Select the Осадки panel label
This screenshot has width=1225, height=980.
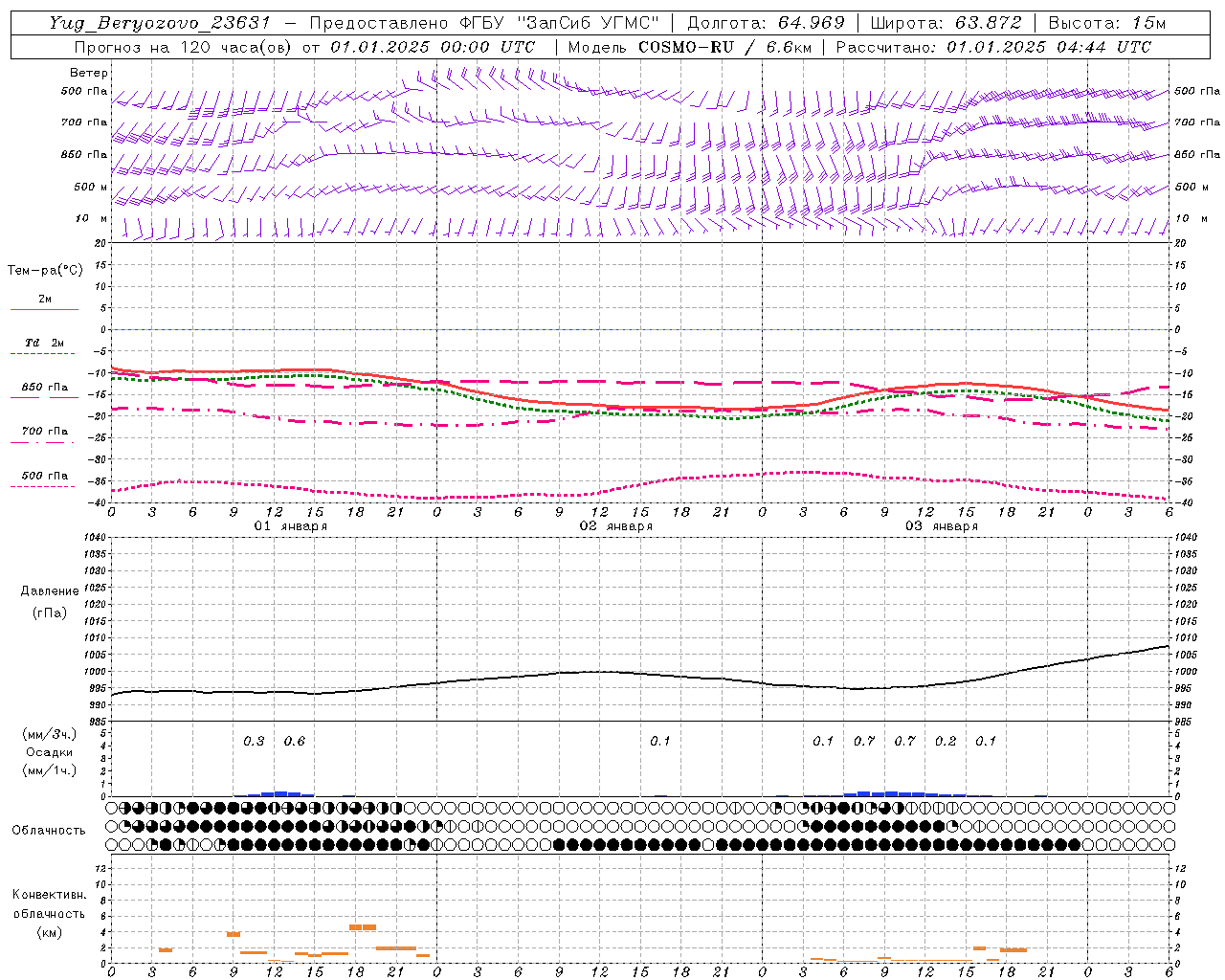50,753
